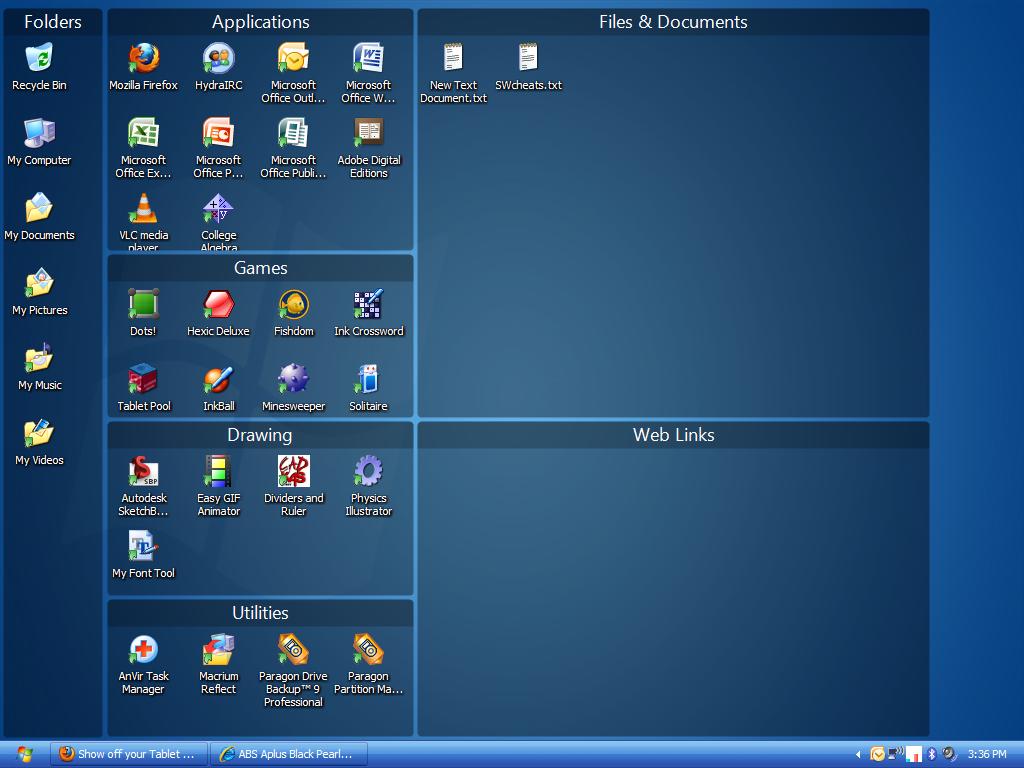
Task: Click the Hexic Deluxe game icon
Action: pos(218,304)
